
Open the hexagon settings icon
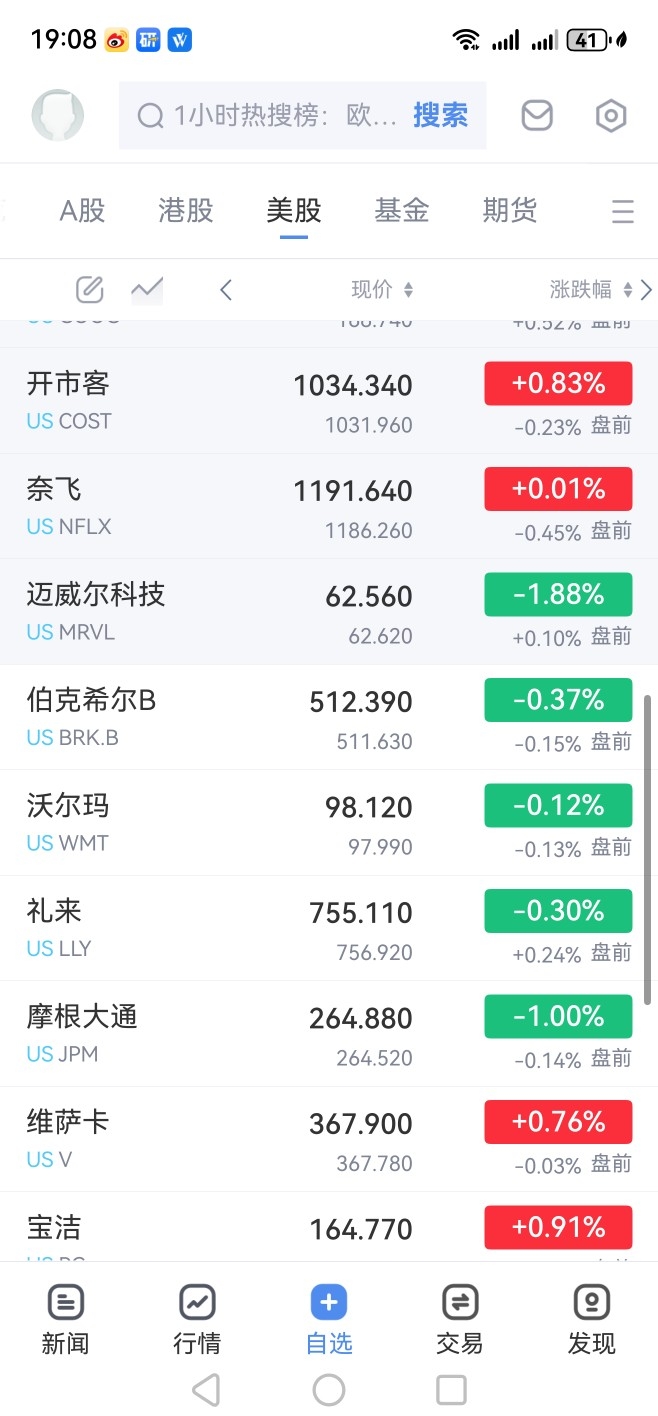pyautogui.click(x=610, y=116)
